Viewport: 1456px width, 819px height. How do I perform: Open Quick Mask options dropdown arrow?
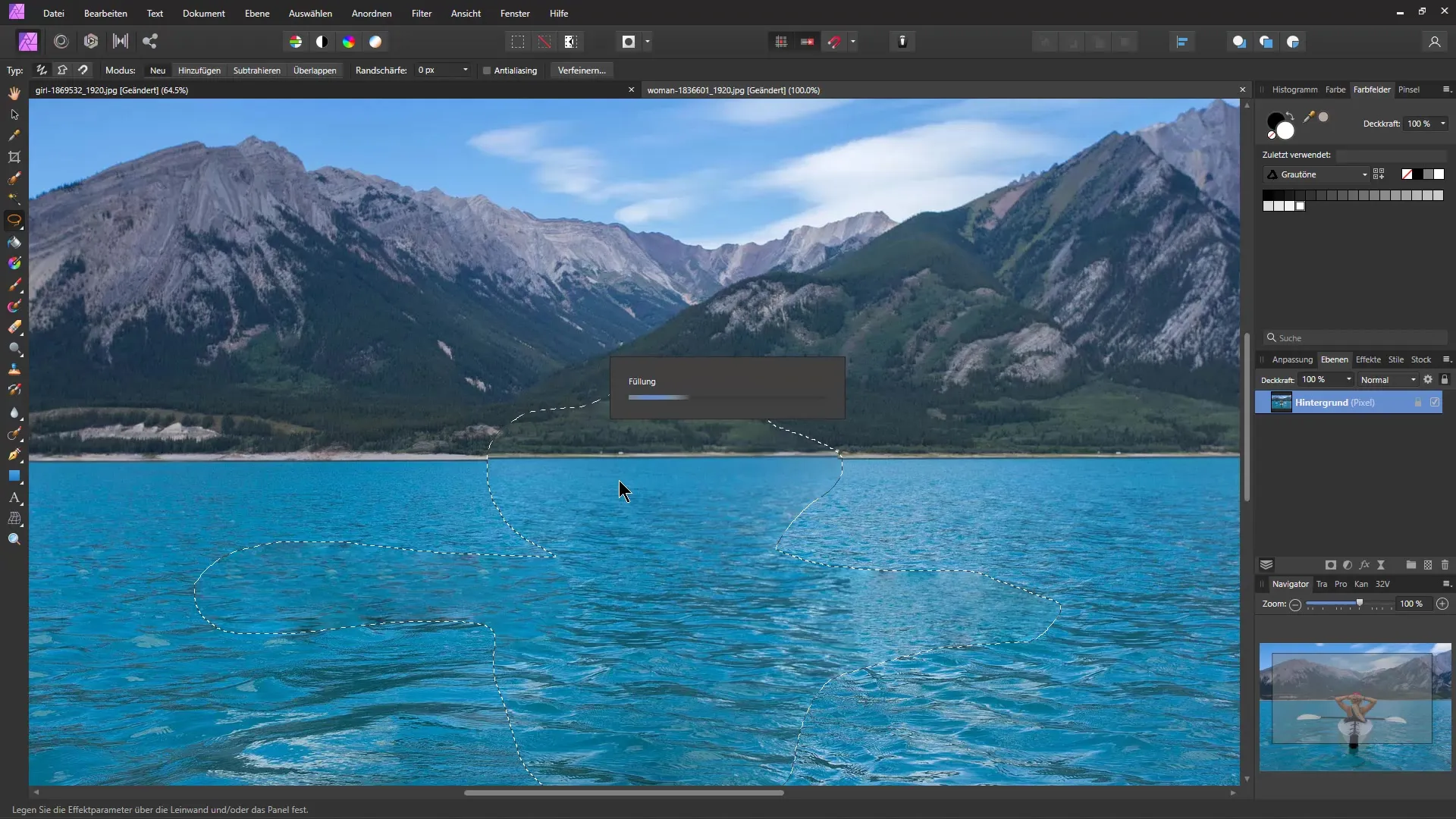click(647, 42)
